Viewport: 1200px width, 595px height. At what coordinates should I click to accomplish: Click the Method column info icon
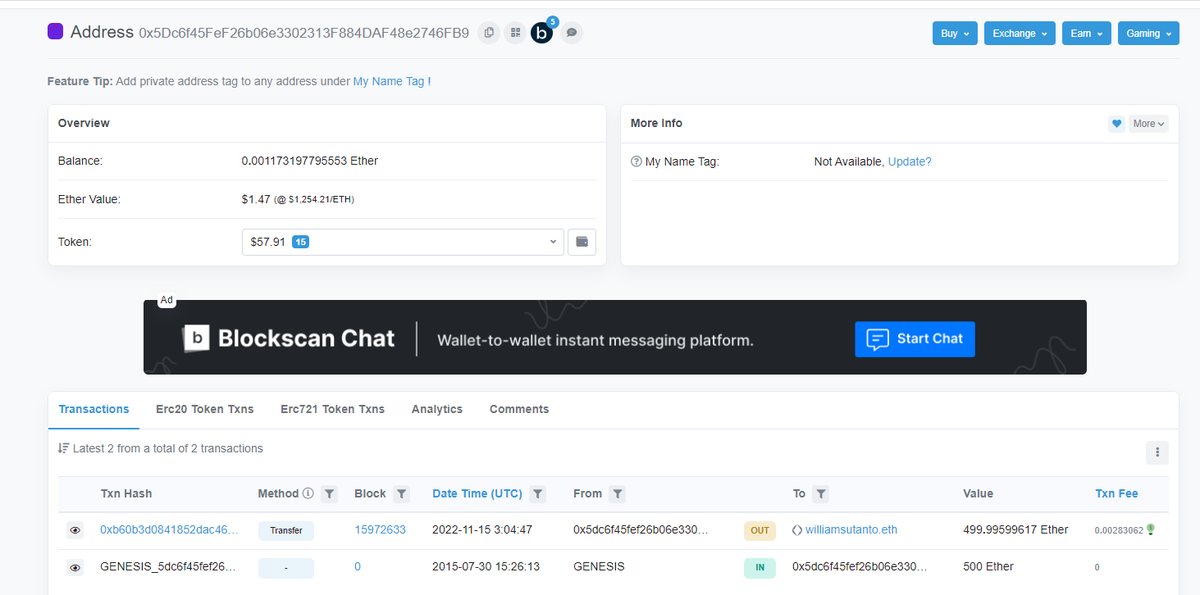tap(308, 493)
